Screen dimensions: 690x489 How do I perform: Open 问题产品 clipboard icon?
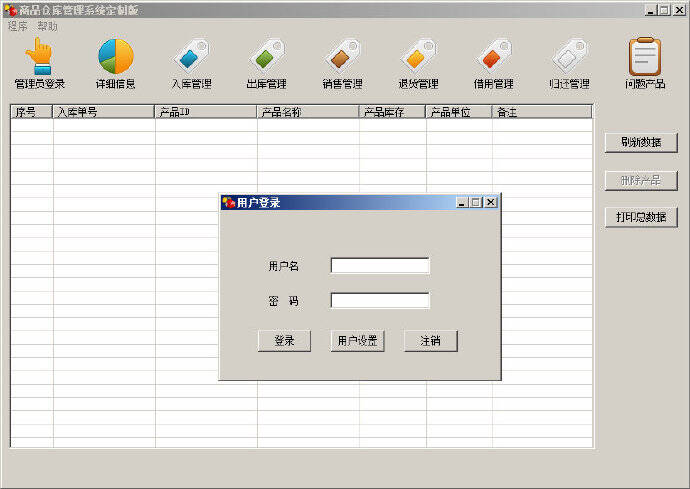tap(645, 57)
